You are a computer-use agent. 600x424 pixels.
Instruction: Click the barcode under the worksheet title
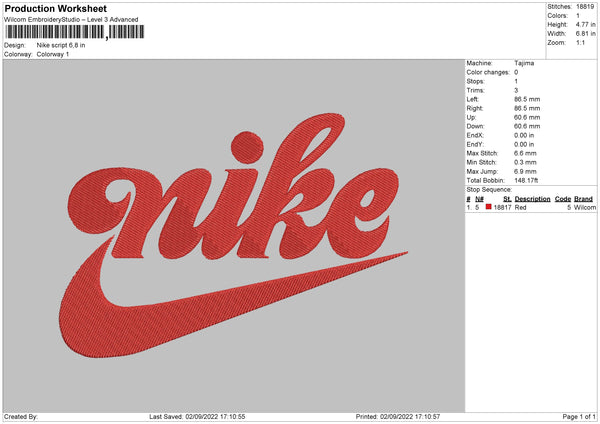(x=75, y=32)
